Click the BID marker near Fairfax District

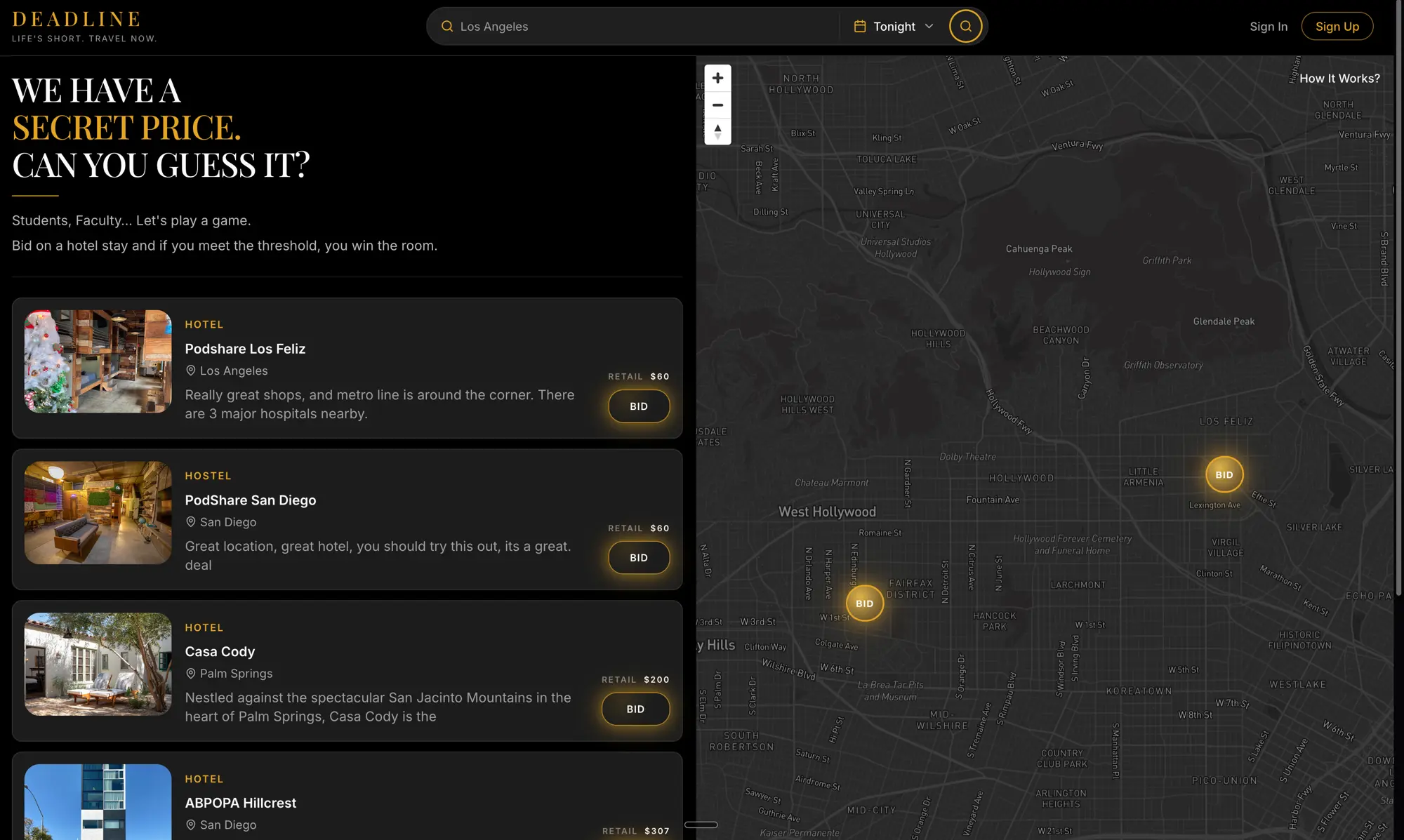click(865, 604)
